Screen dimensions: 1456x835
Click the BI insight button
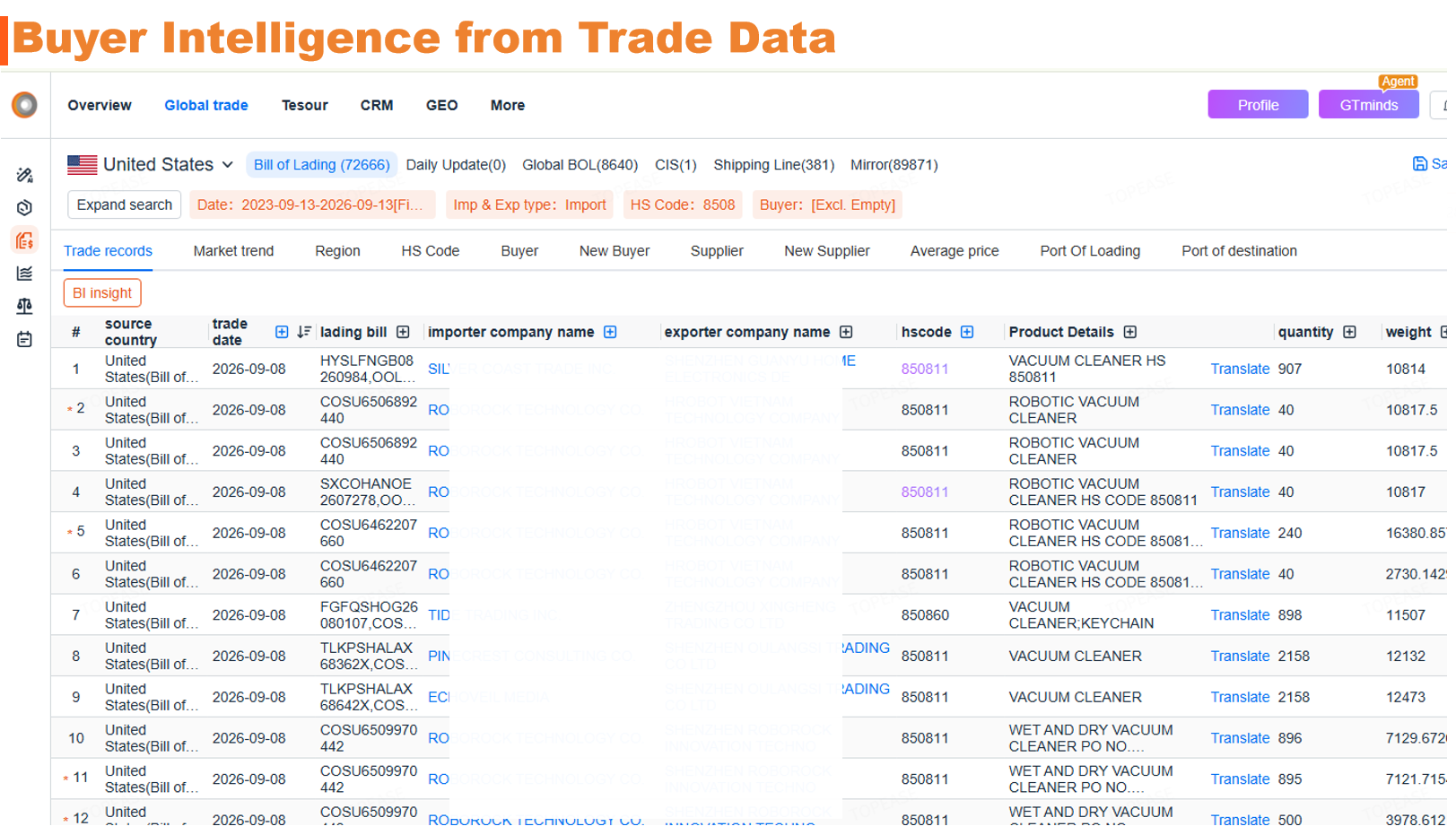tap(102, 293)
